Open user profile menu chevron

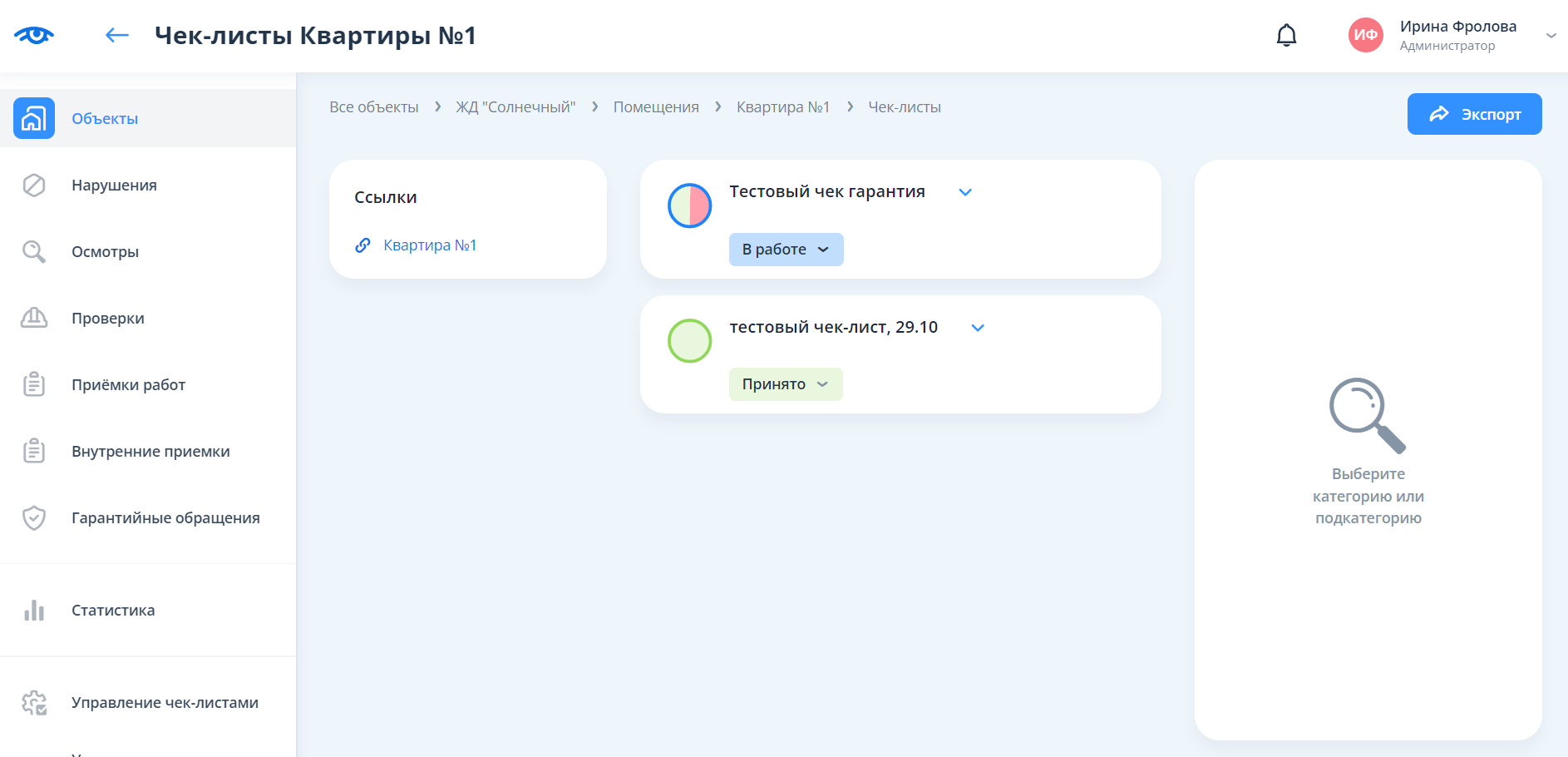[x=1551, y=35]
